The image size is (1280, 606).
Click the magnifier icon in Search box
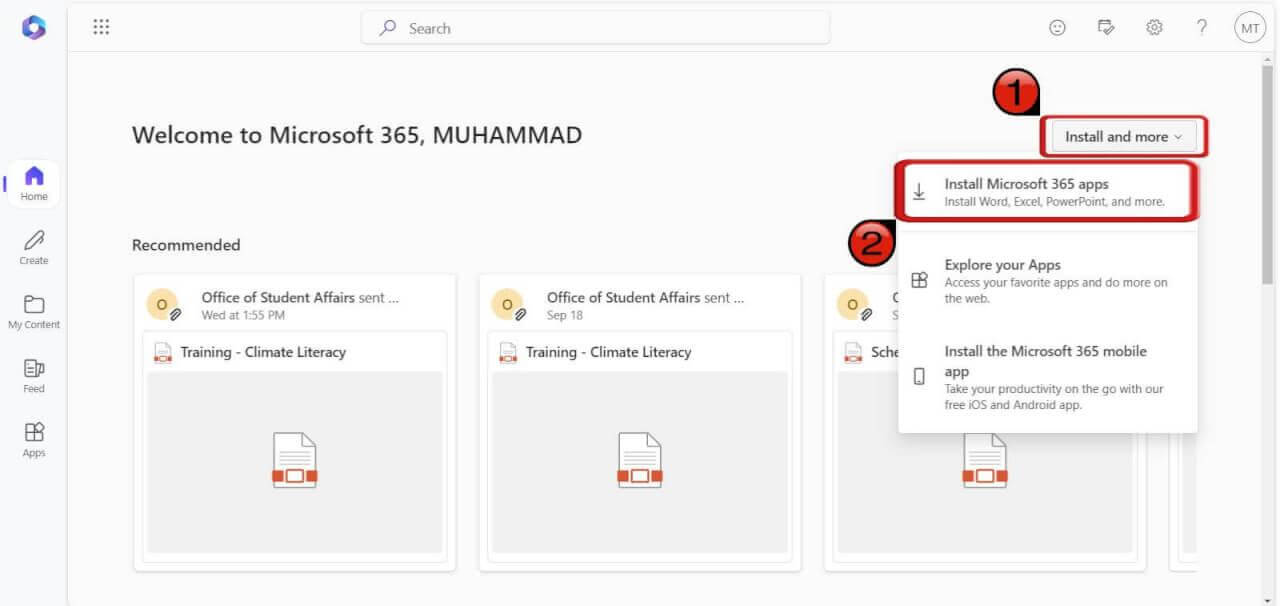click(388, 28)
